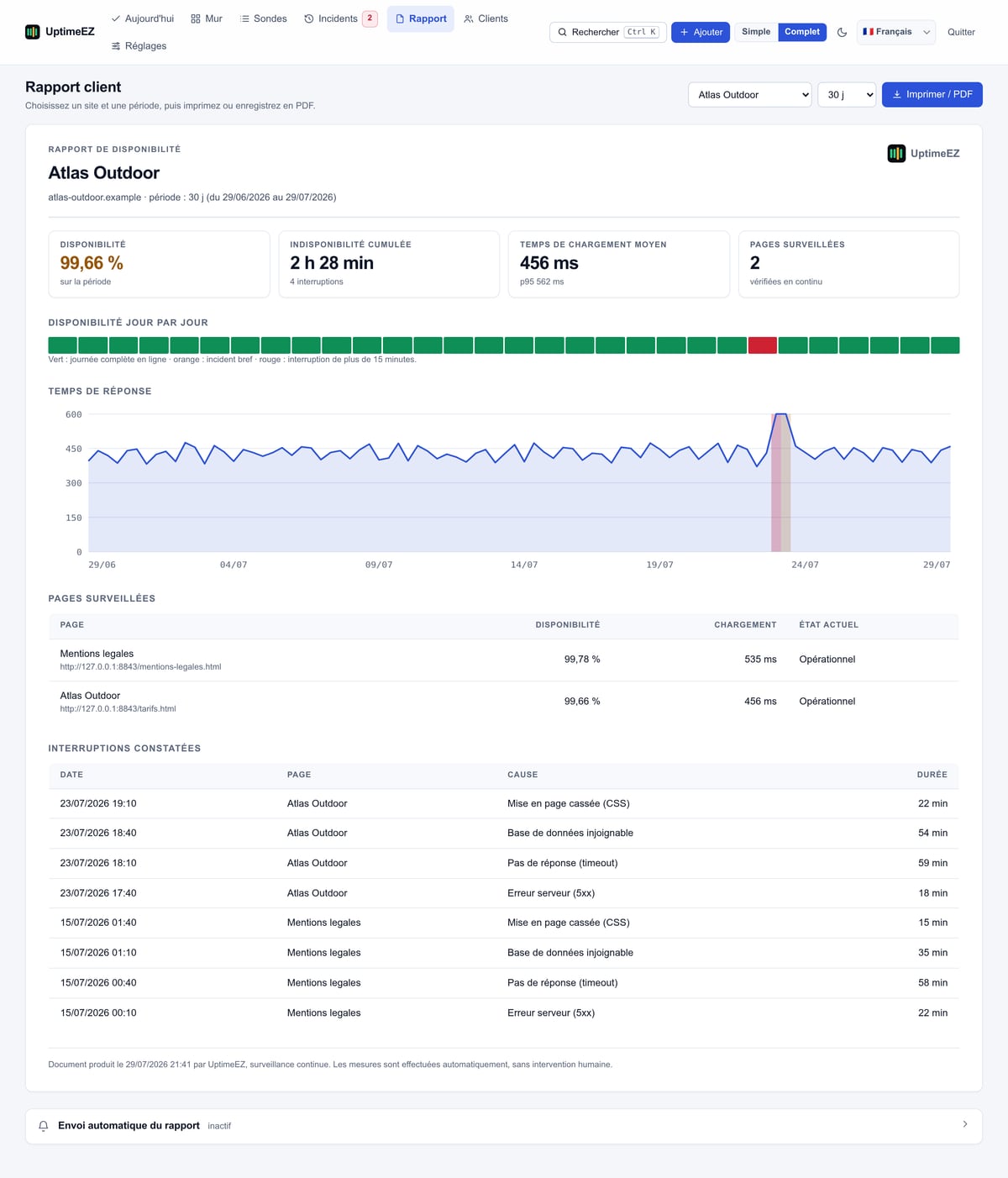Click the Disponibilité 99,66 % card

[x=159, y=264]
